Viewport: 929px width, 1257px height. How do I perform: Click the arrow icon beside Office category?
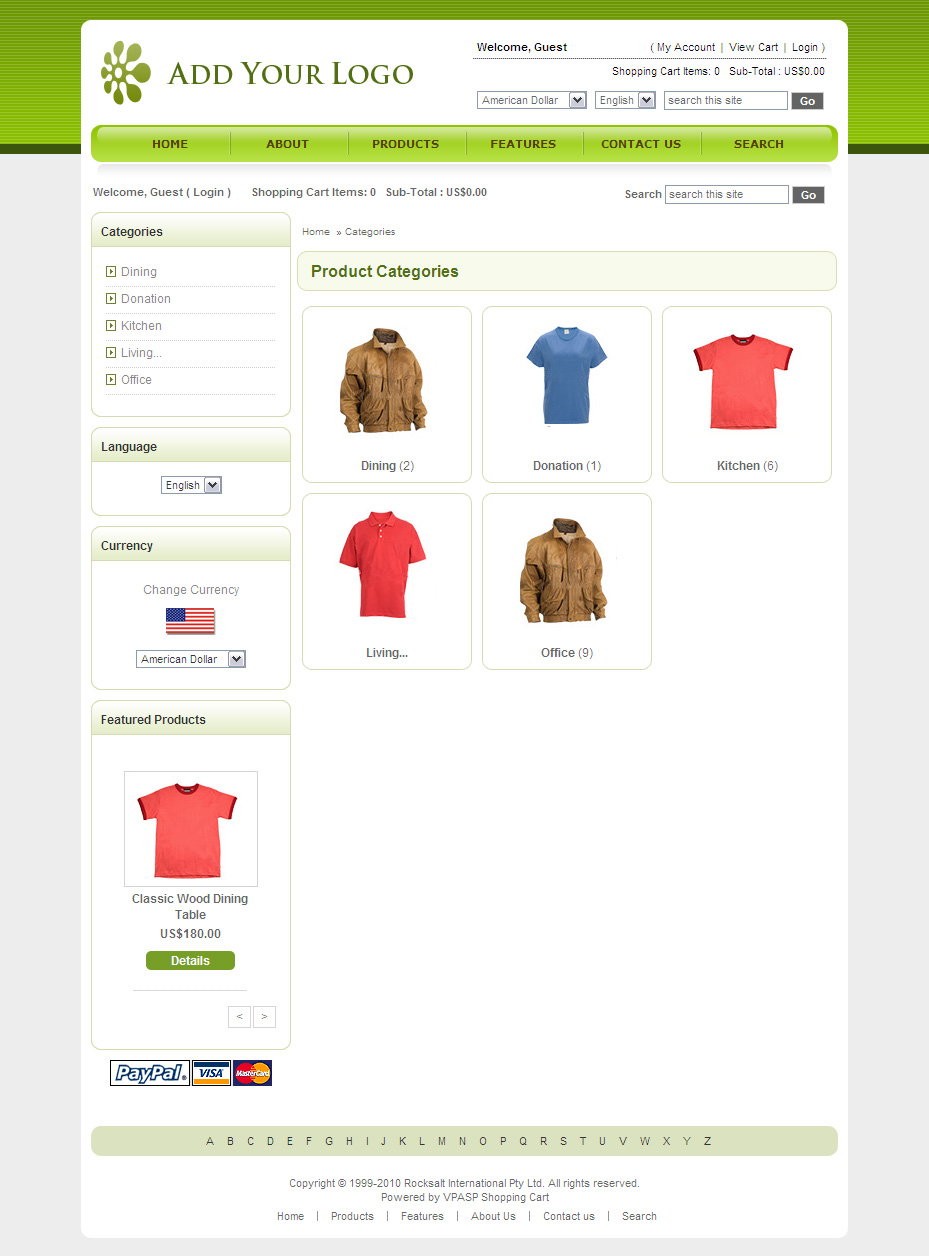click(x=111, y=380)
